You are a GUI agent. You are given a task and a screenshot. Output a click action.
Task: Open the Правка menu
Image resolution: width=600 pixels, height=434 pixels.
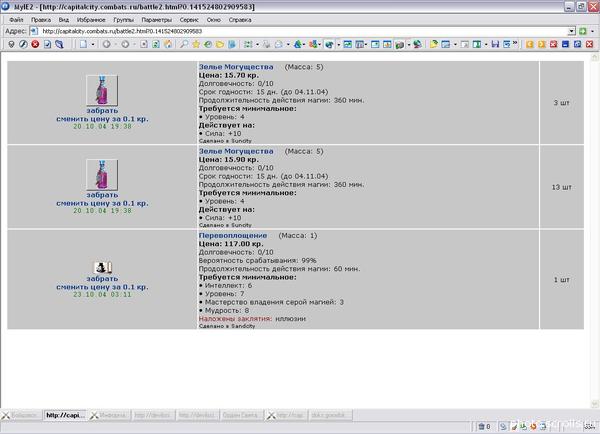pyautogui.click(x=41, y=20)
